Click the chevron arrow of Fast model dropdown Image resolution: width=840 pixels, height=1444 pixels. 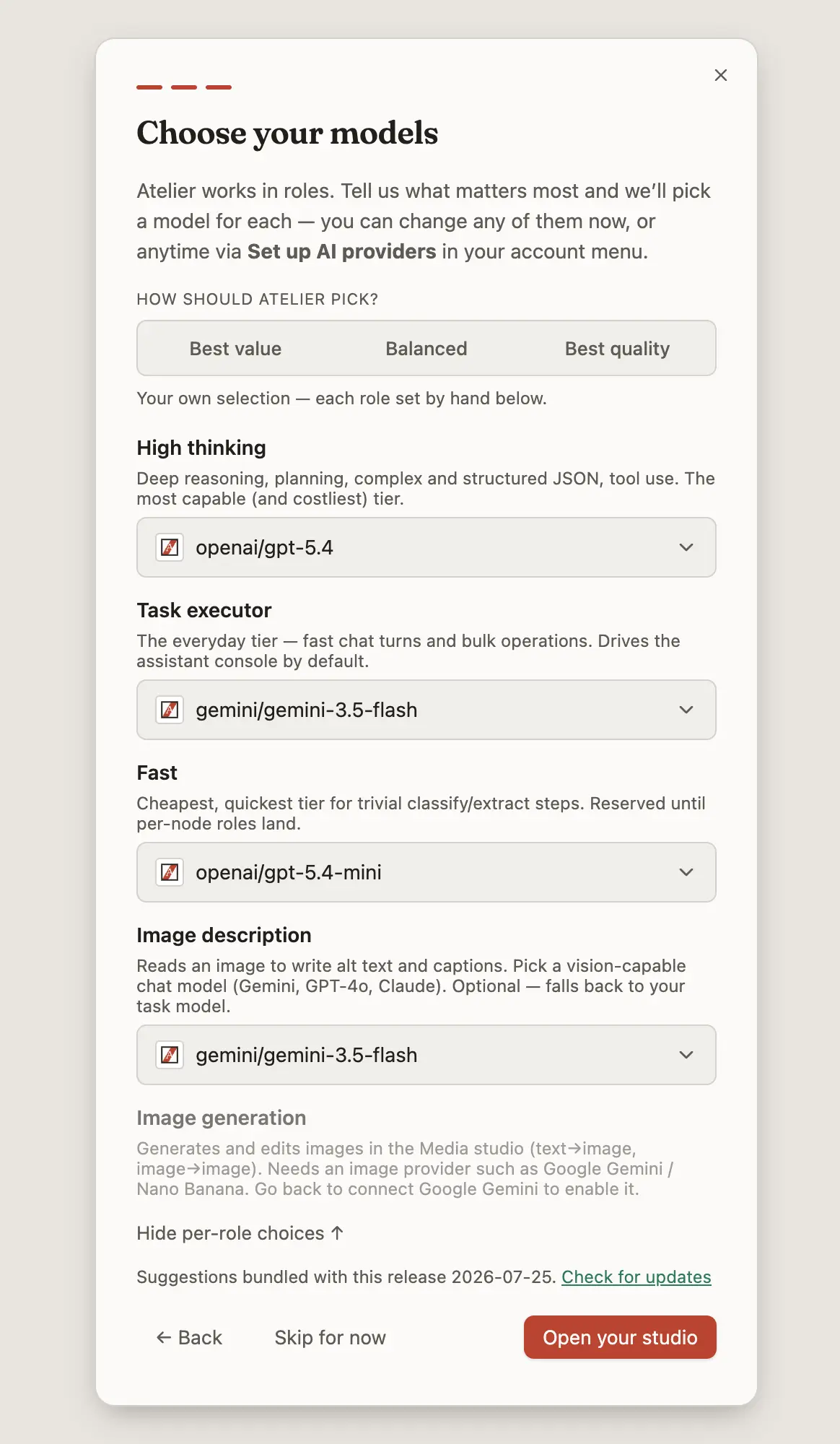[686, 872]
